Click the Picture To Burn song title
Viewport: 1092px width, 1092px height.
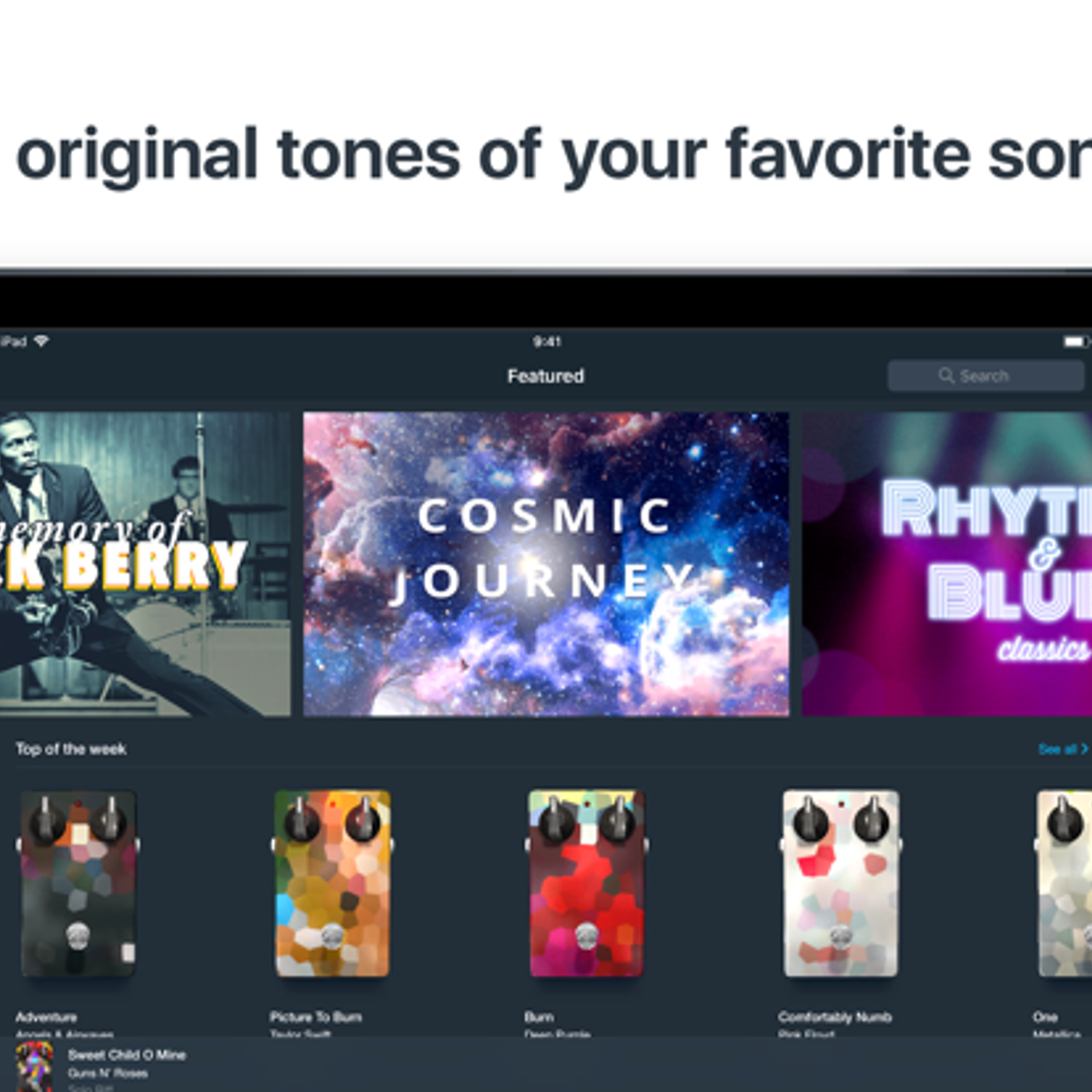[315, 1017]
